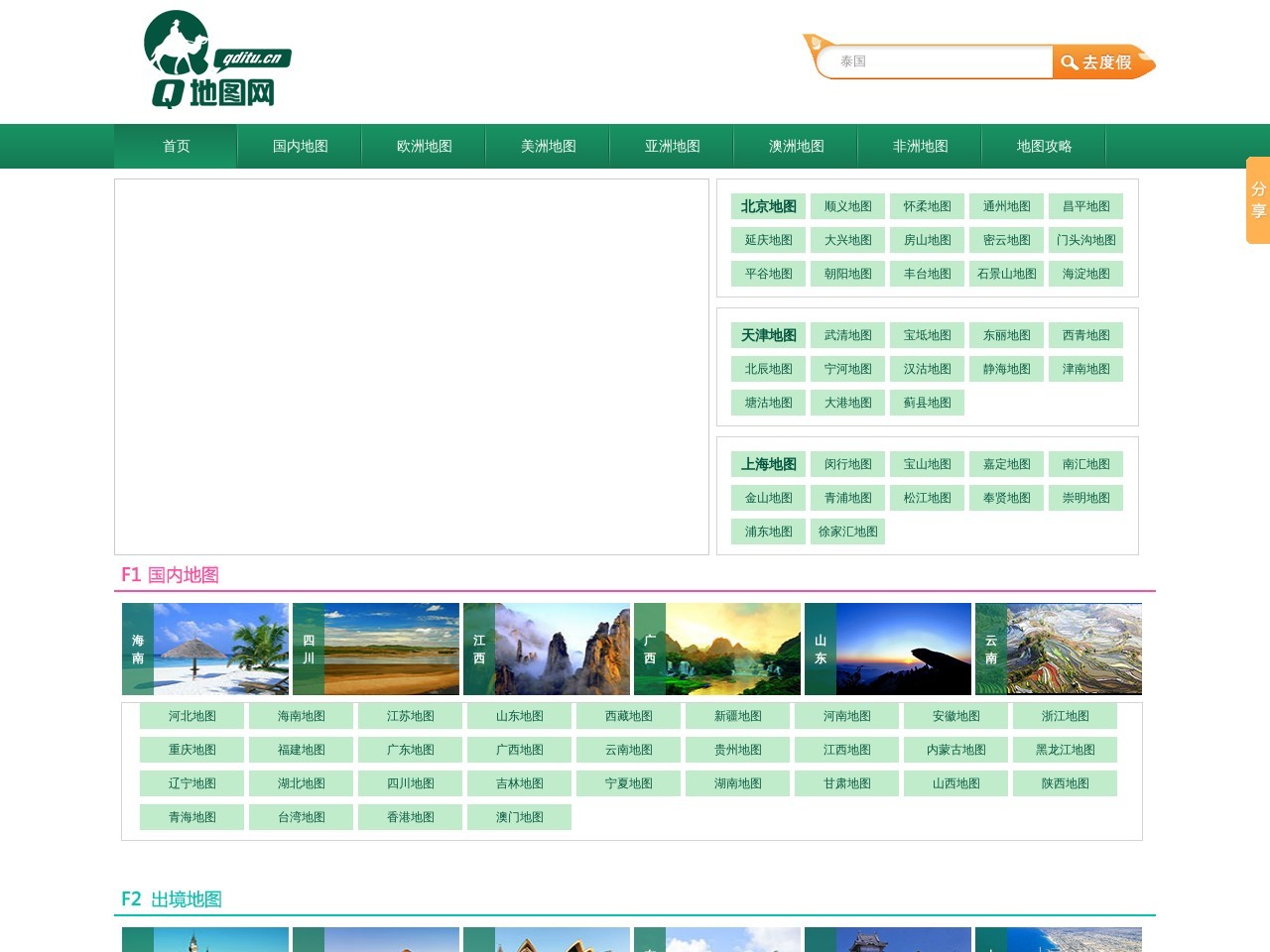Open the 黑龙江地图 link
This screenshot has height=952, width=1270.
1065,750
